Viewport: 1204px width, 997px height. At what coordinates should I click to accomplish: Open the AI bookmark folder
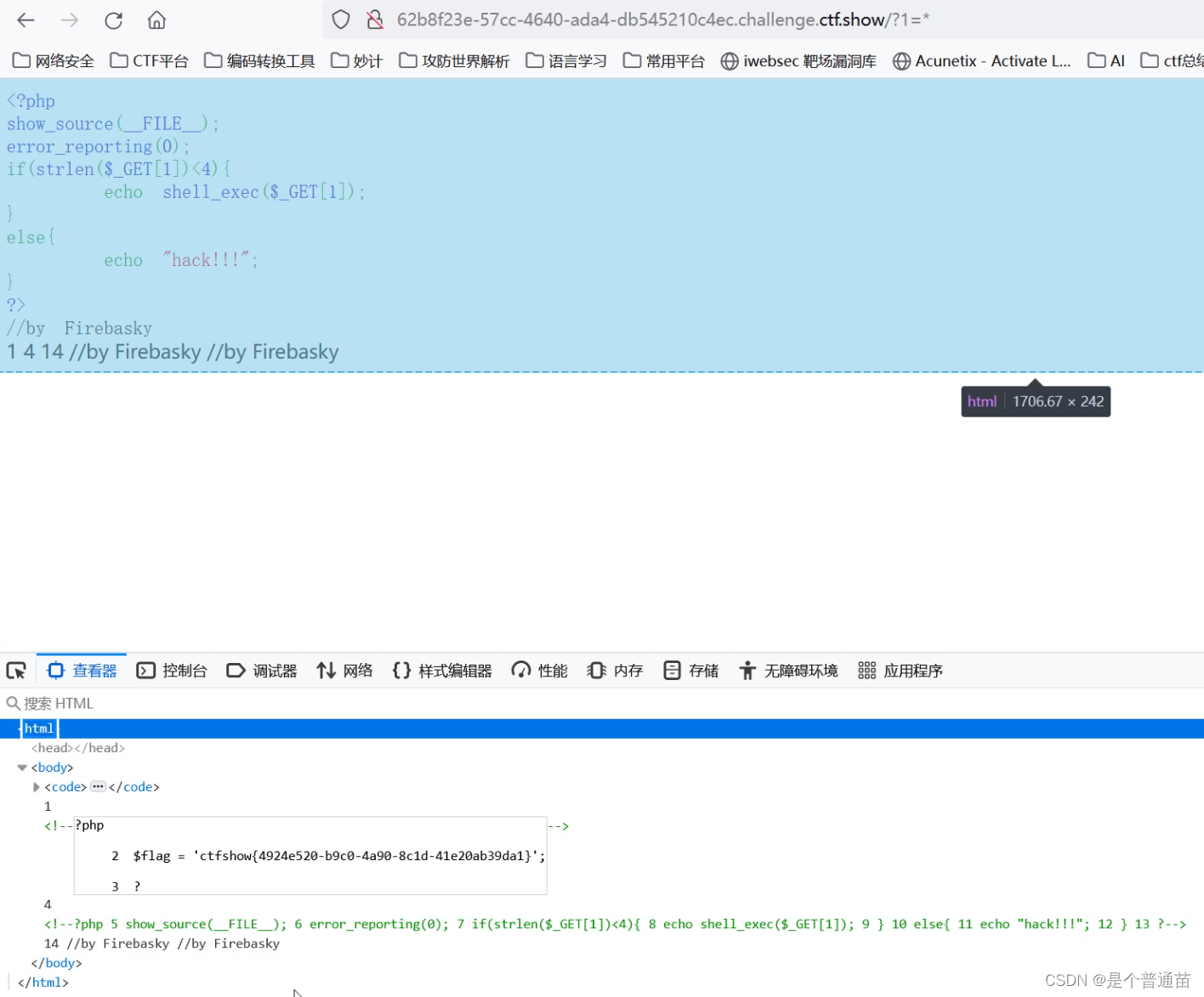click(x=1106, y=61)
